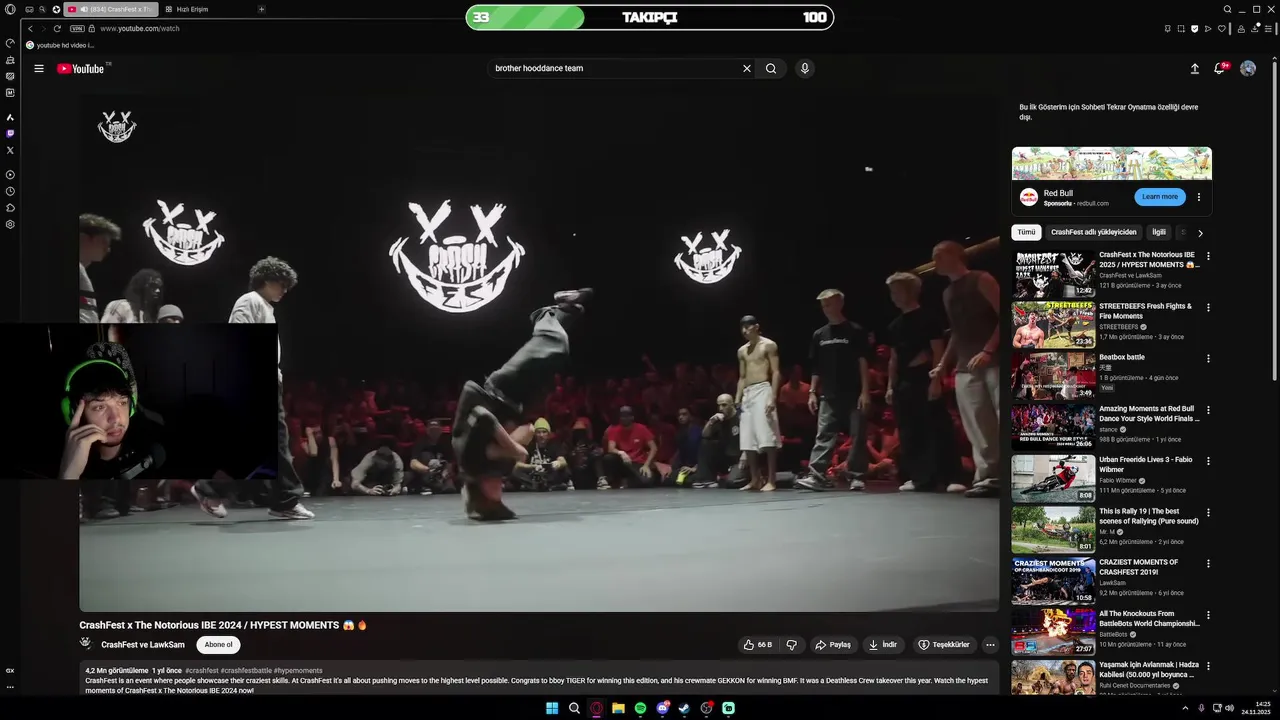
Task: Open the browser downloads icon in toolbar
Action: pyautogui.click(x=1254, y=28)
